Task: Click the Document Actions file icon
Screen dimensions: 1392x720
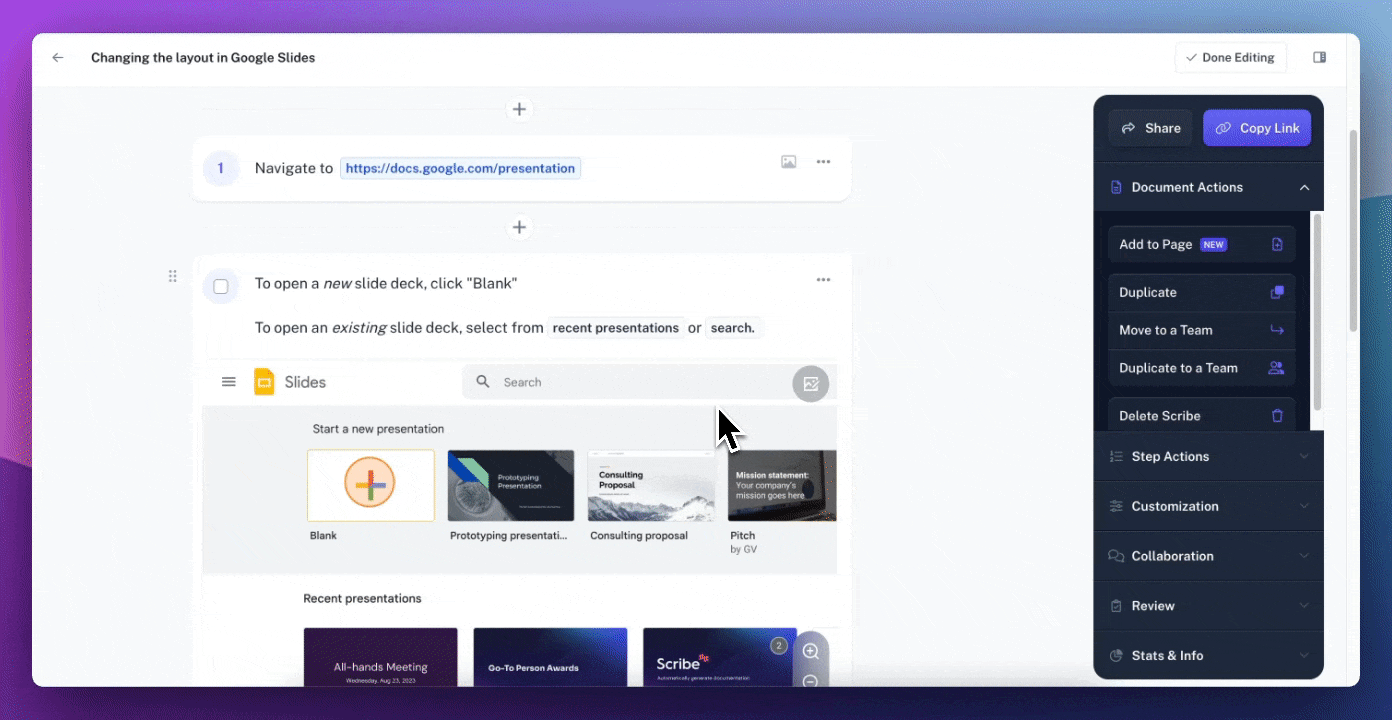Action: [1117, 187]
